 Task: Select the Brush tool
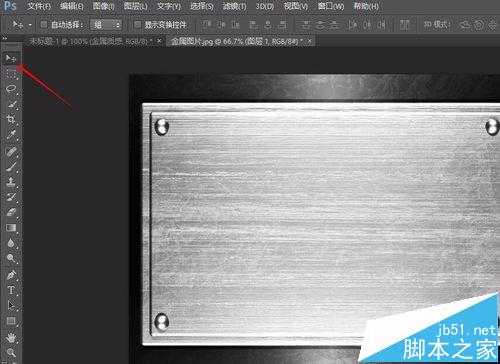pos(11,166)
